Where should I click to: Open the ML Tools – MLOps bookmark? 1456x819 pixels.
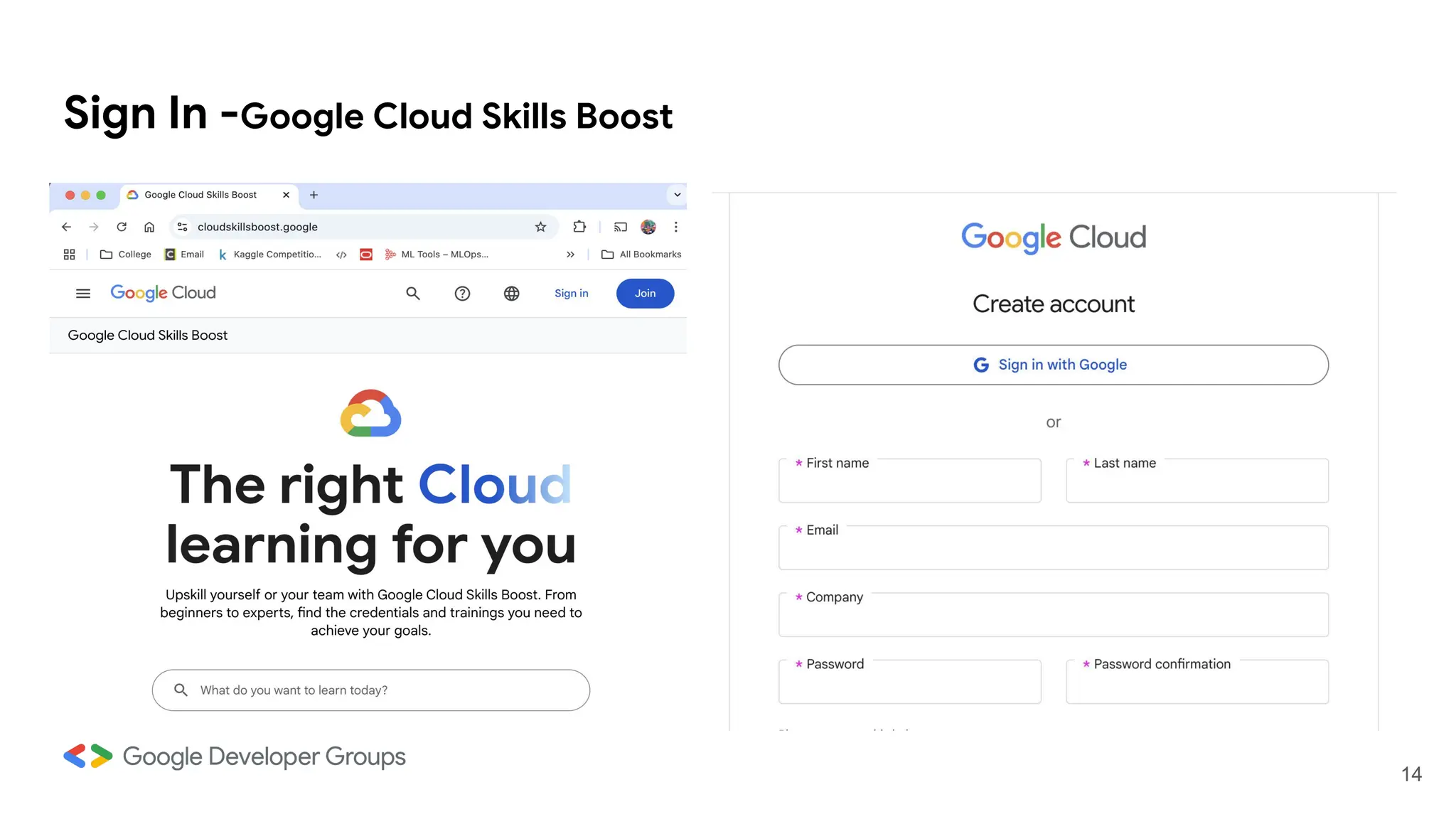tap(437, 255)
